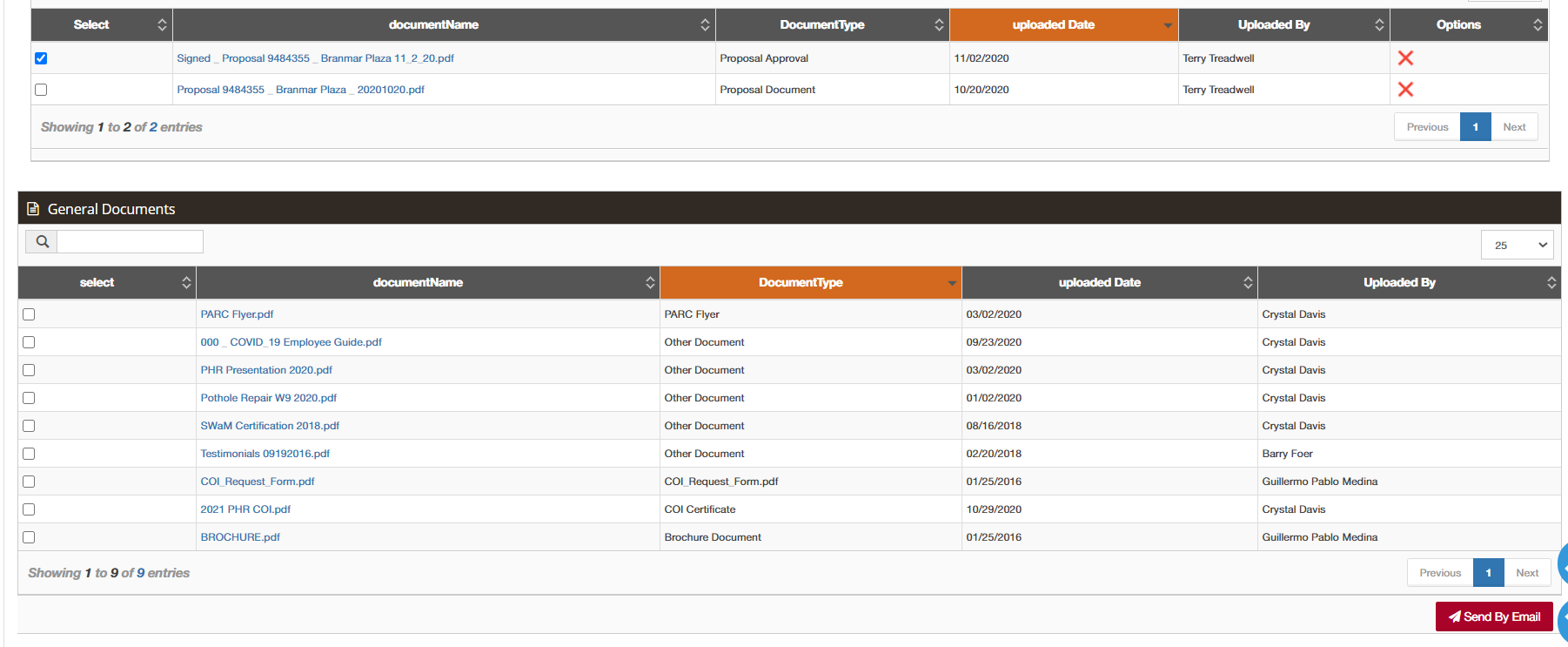Delete the Signed Proposal Approval document
Image resolution: width=1568 pixels, height=647 pixels.
pyautogui.click(x=1405, y=58)
